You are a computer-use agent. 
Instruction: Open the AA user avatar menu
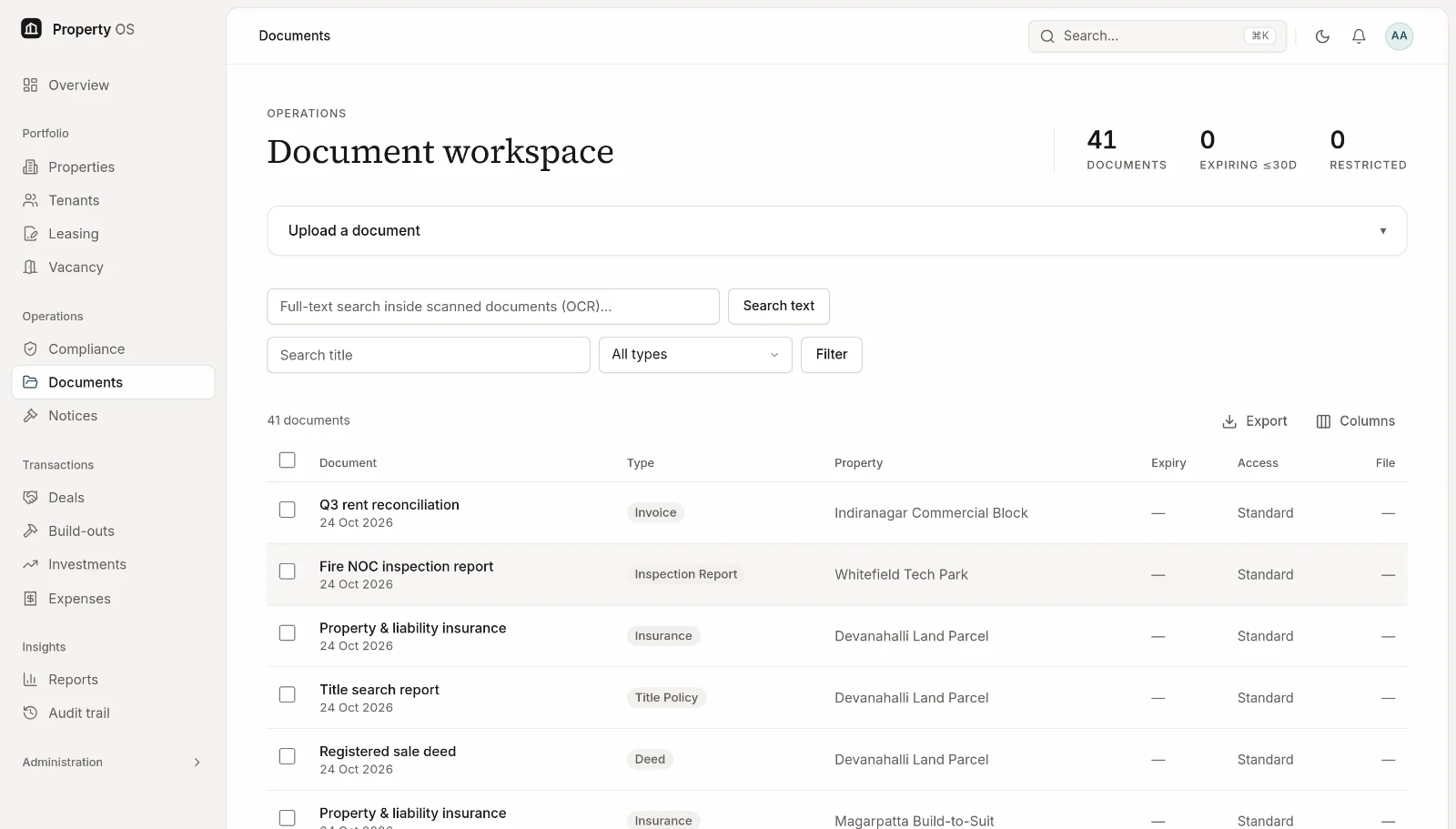click(x=1399, y=36)
